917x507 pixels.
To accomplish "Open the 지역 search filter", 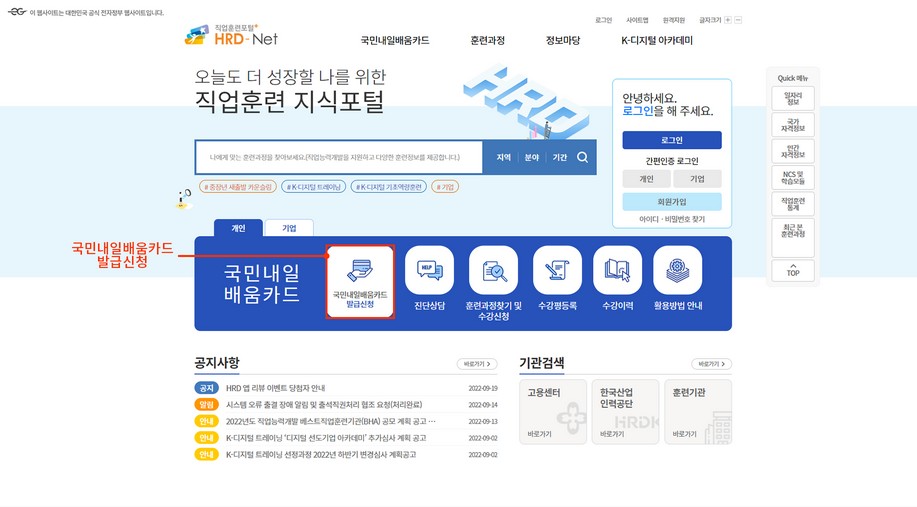I will click(x=504, y=157).
